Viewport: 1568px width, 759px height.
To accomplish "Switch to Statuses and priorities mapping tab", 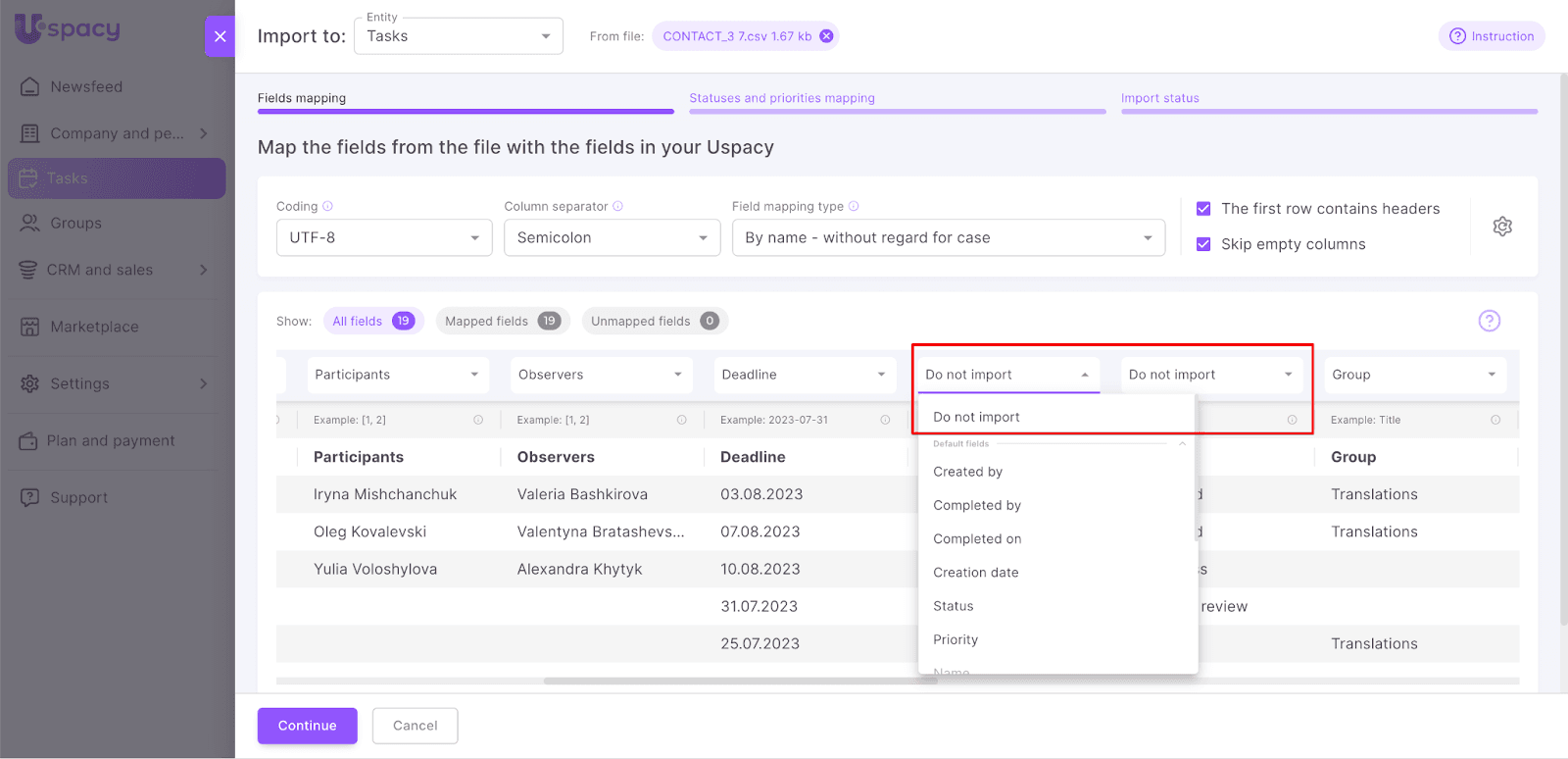I will coord(781,98).
